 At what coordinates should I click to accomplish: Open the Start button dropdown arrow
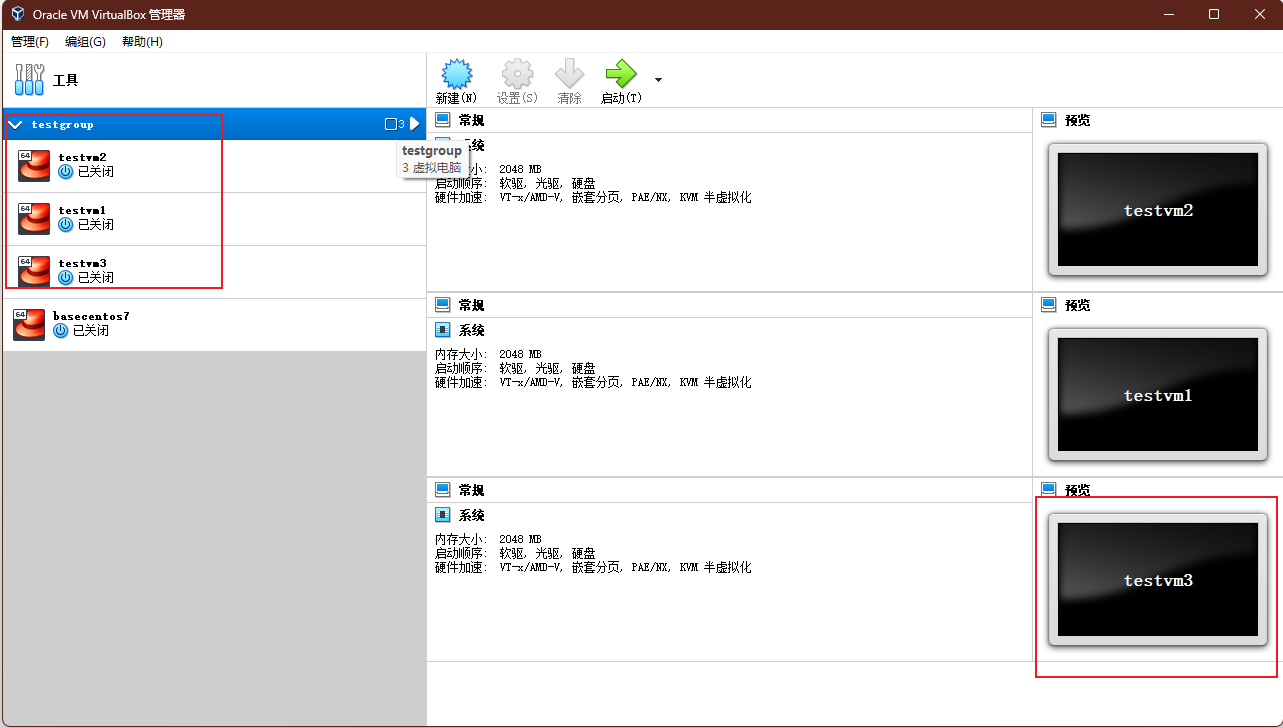pyautogui.click(x=658, y=80)
